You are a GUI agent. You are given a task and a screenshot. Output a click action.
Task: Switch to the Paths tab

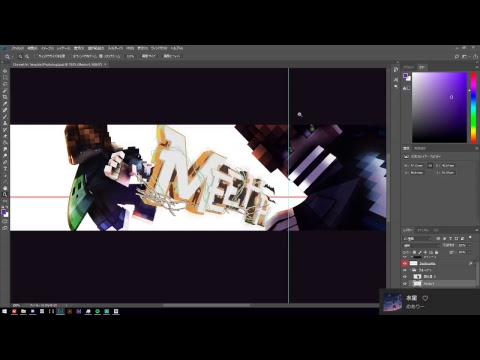click(x=436, y=230)
